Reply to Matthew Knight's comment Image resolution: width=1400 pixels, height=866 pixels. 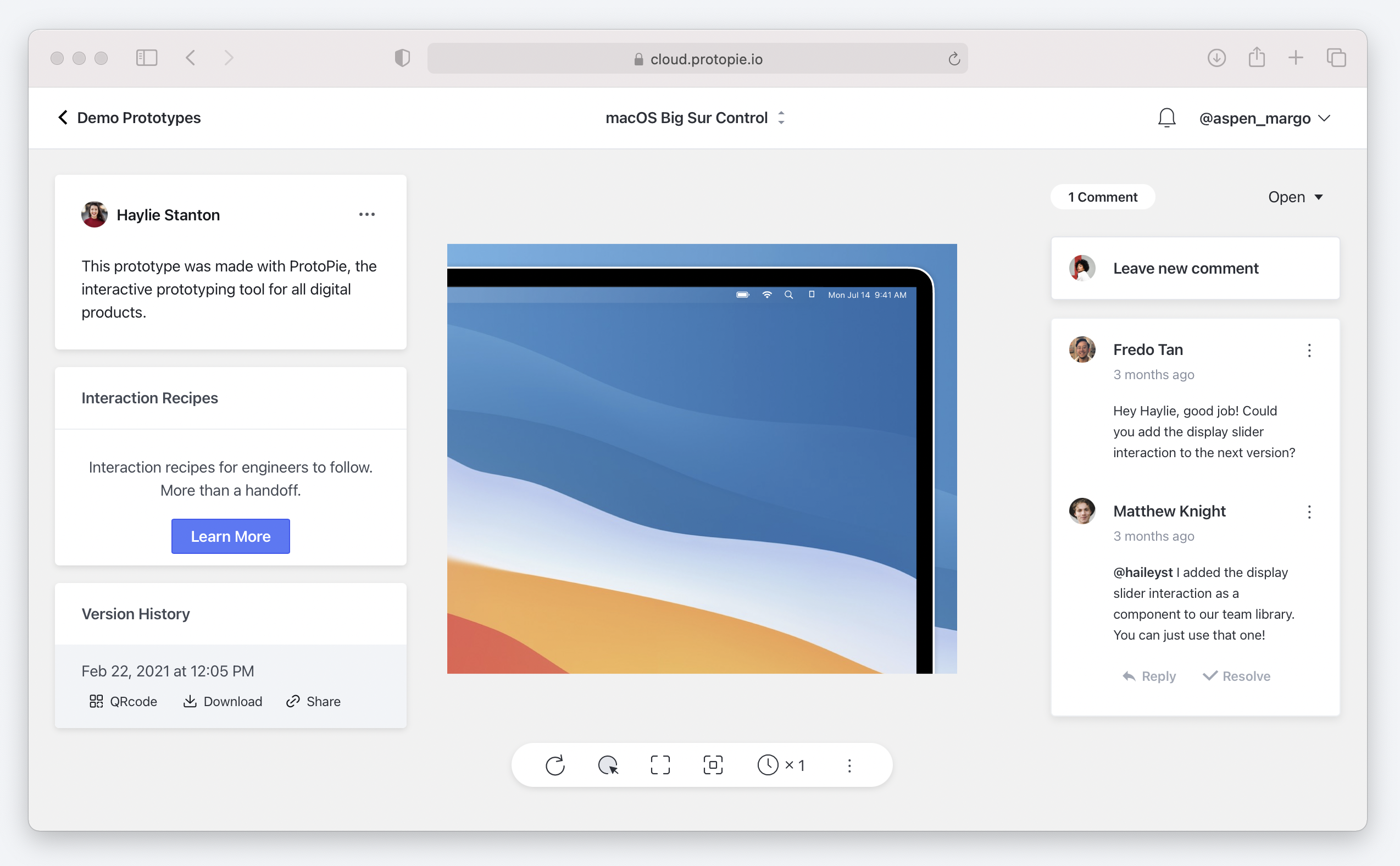click(1149, 676)
